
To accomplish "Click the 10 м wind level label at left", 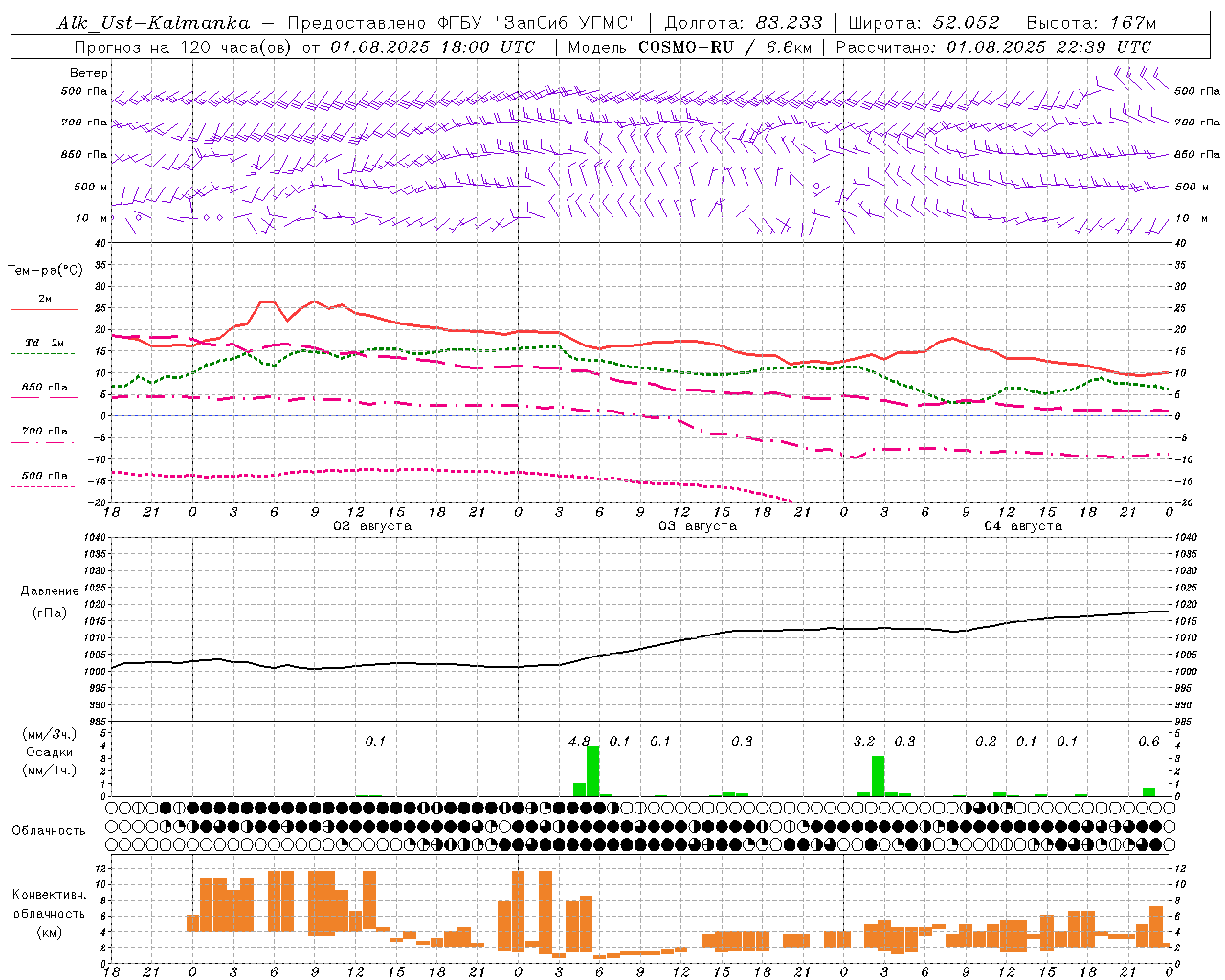I will tap(91, 219).
